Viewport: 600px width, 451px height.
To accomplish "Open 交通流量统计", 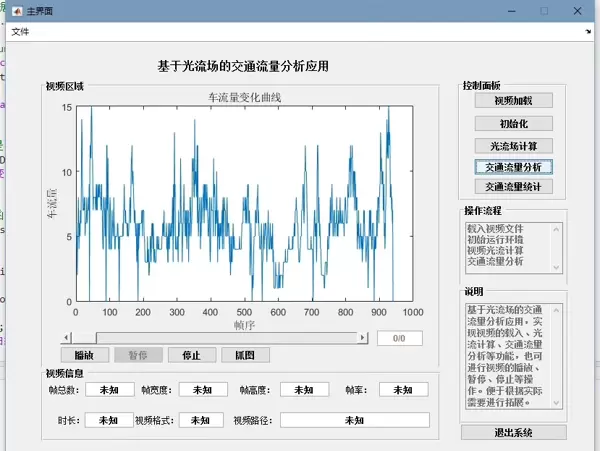I will [512, 187].
